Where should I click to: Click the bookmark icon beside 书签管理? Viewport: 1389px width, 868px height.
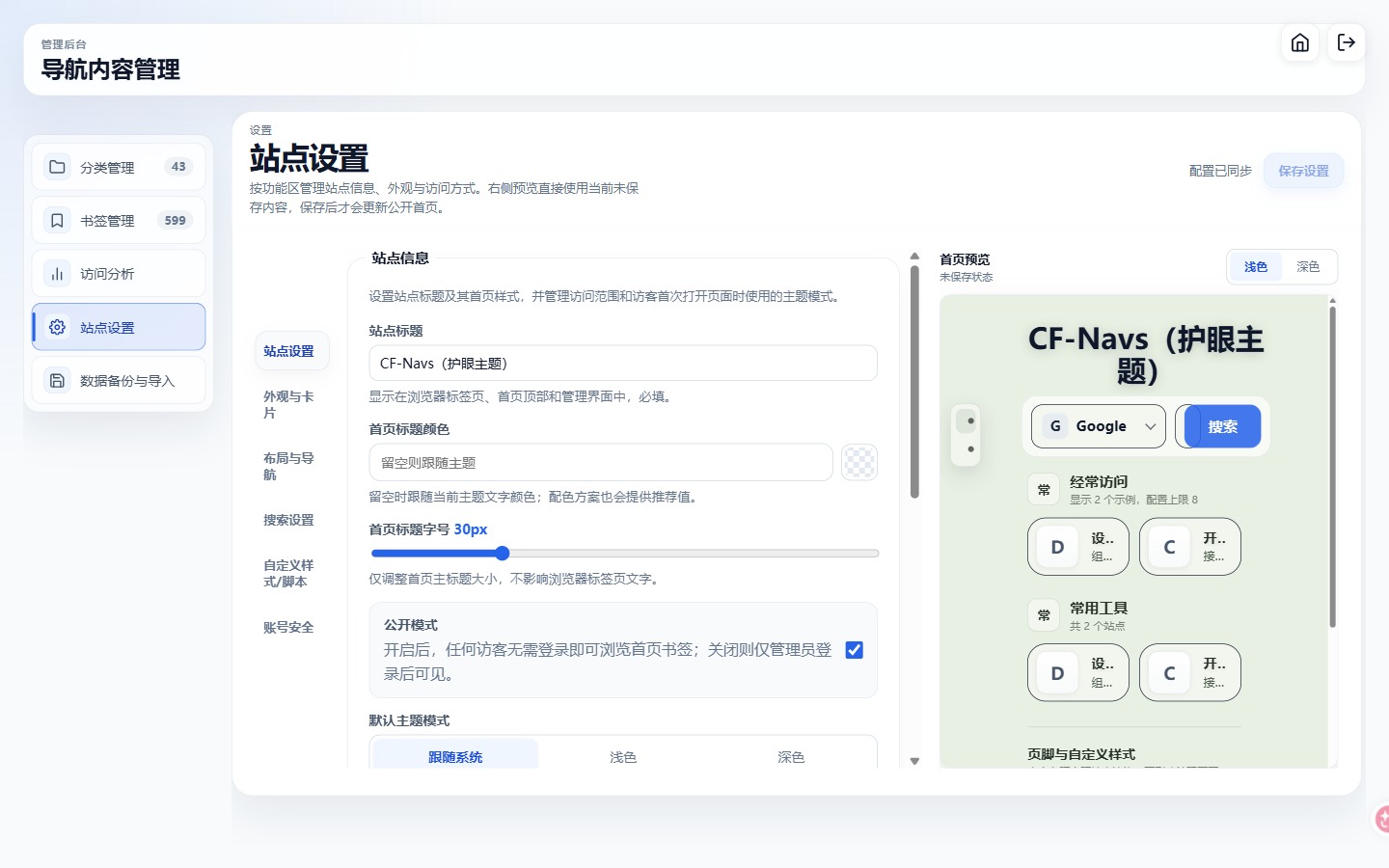coord(57,221)
